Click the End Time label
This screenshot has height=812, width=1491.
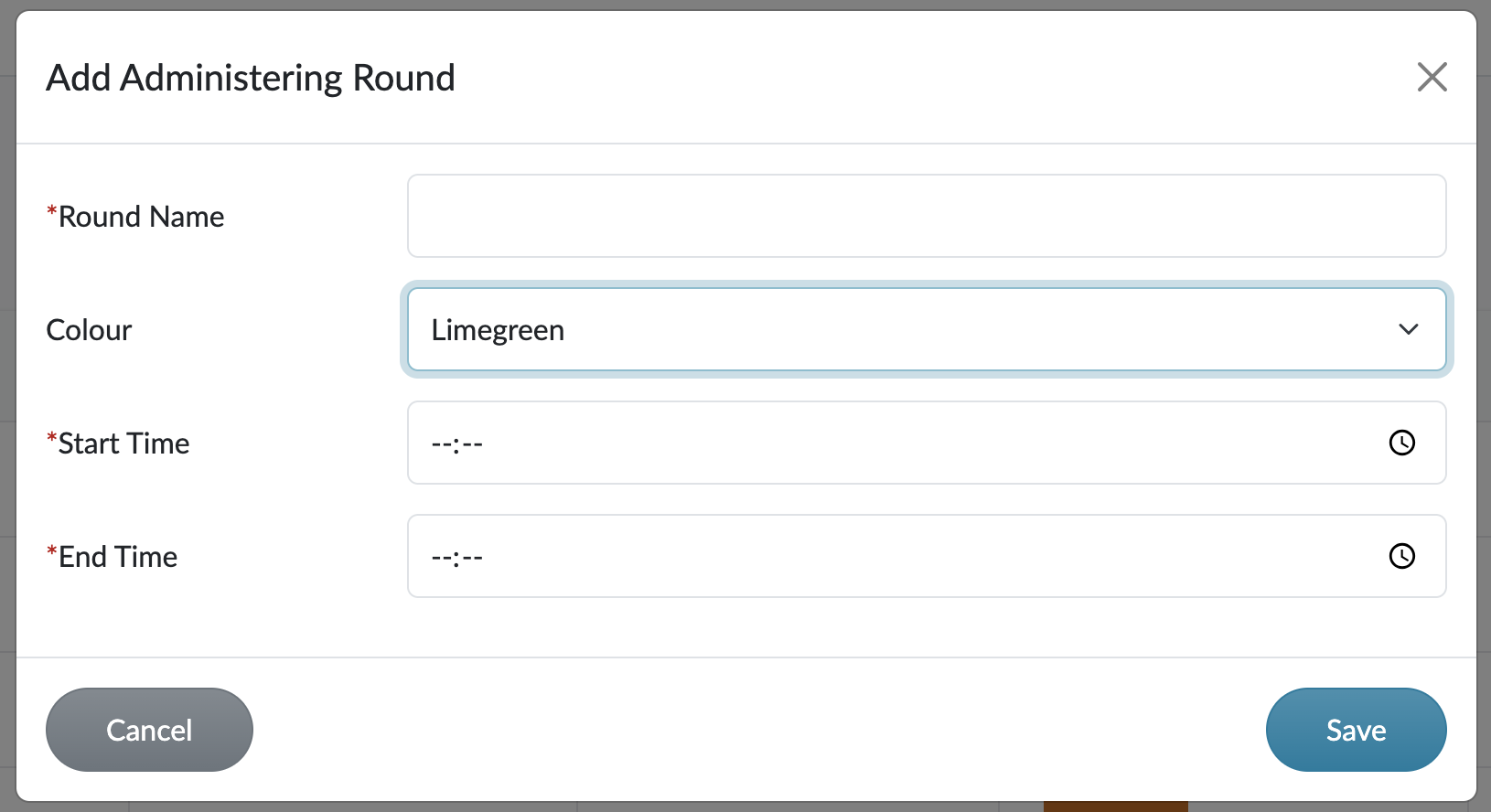pyautogui.click(x=117, y=557)
